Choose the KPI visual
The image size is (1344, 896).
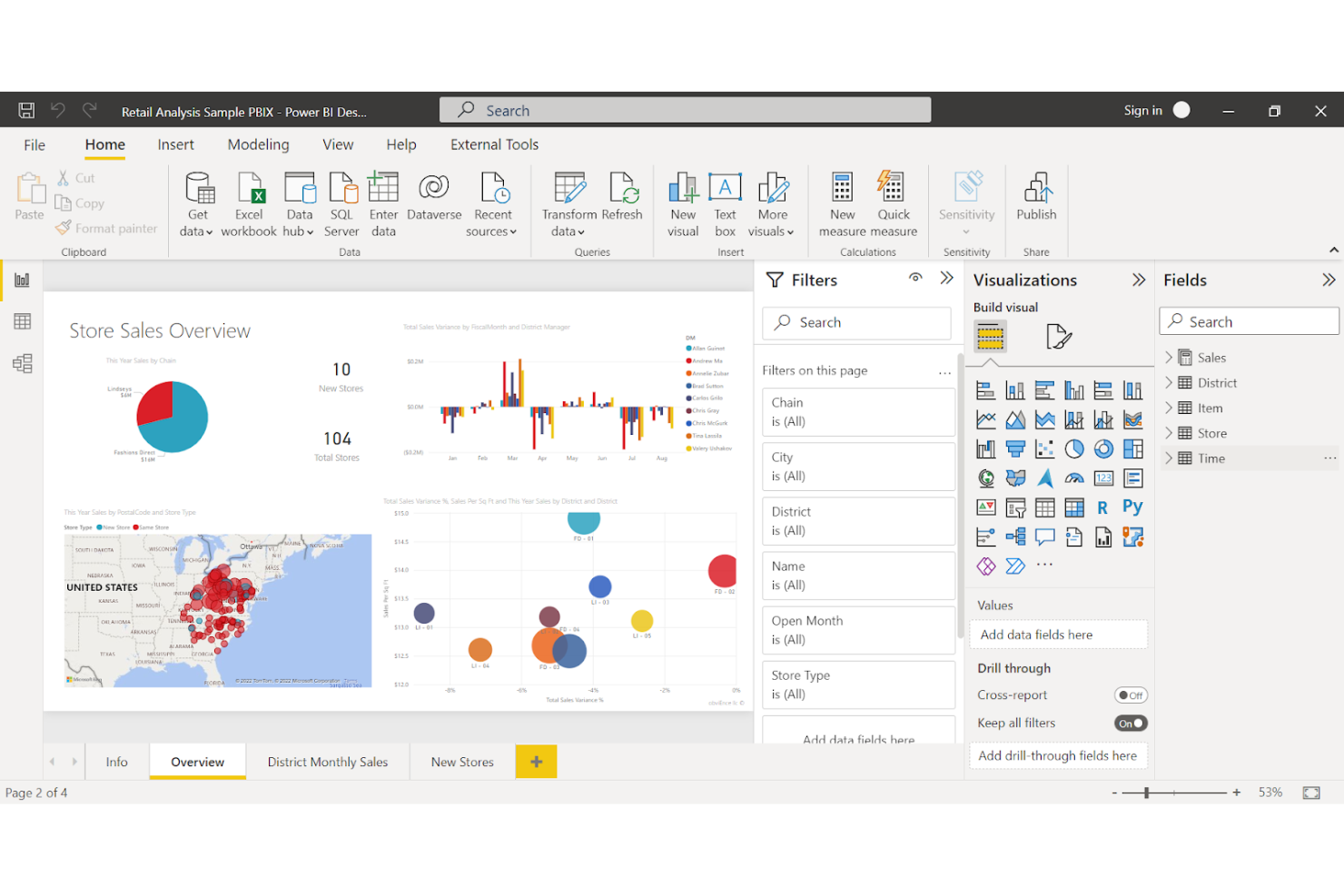[985, 507]
